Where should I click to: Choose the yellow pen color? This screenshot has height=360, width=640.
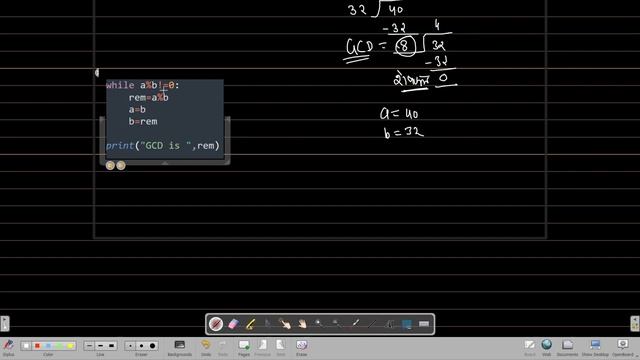coord(70,346)
